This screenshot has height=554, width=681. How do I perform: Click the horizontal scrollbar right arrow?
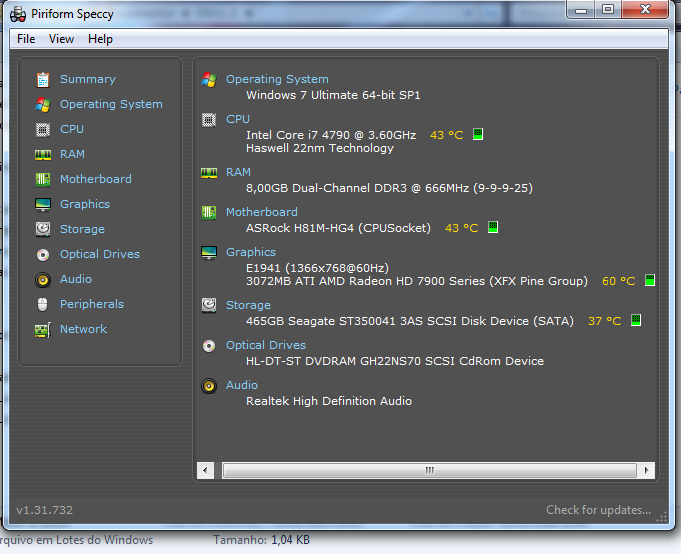646,471
